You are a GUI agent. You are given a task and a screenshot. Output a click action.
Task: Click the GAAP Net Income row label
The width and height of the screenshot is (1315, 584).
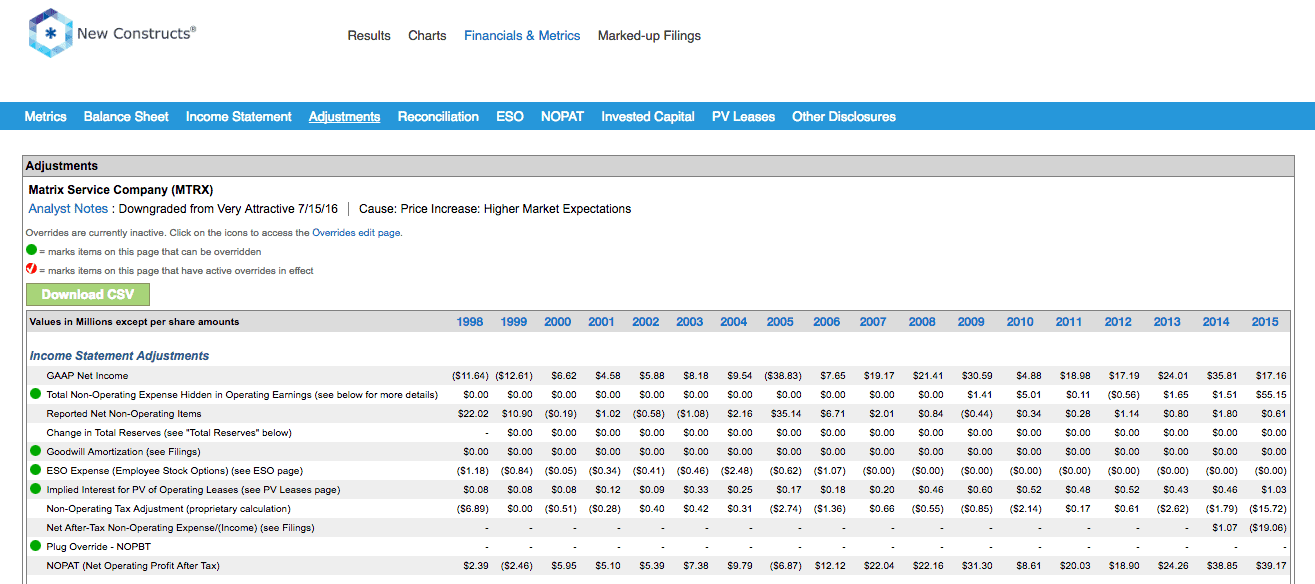coord(87,376)
